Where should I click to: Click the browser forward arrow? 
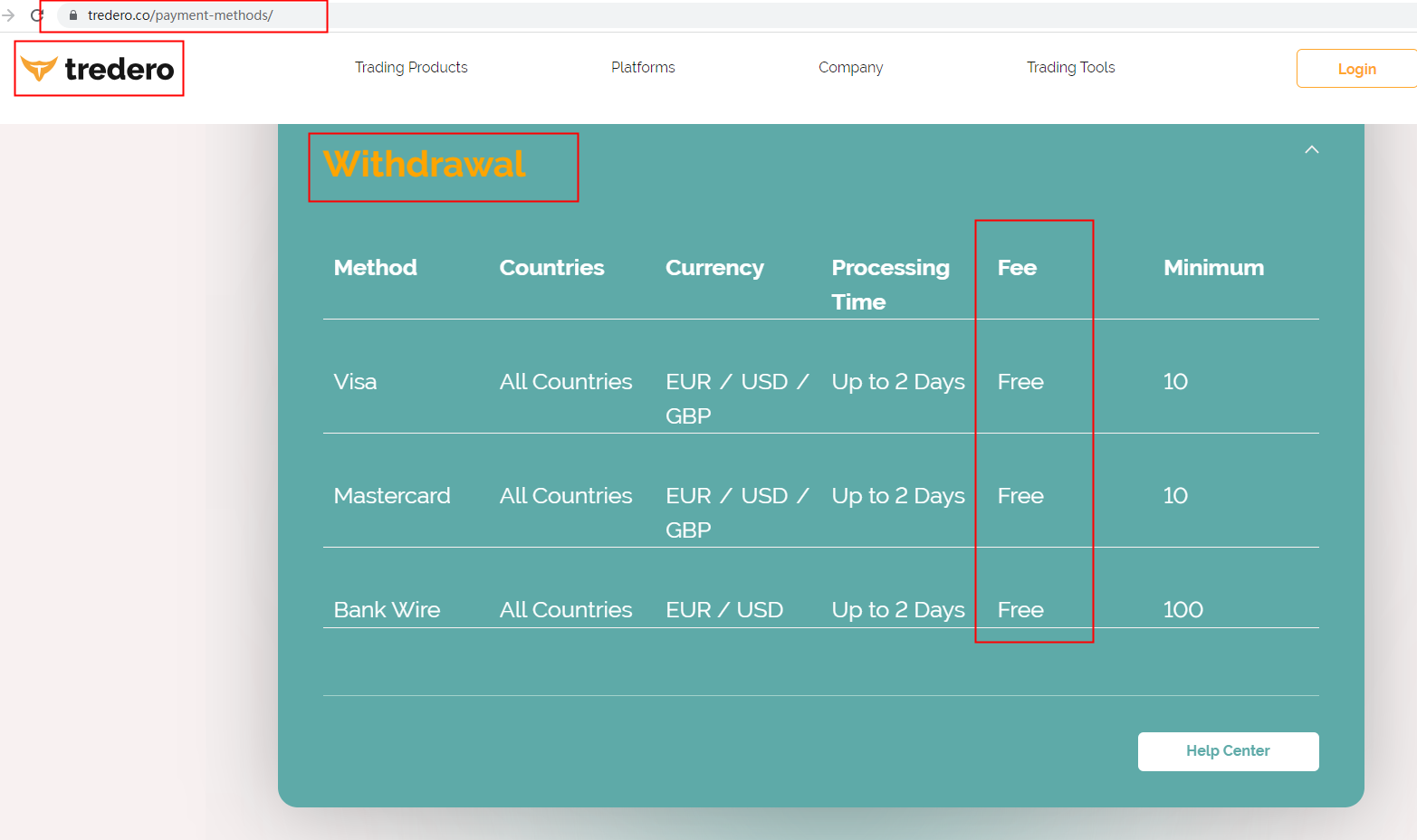pos(8,15)
